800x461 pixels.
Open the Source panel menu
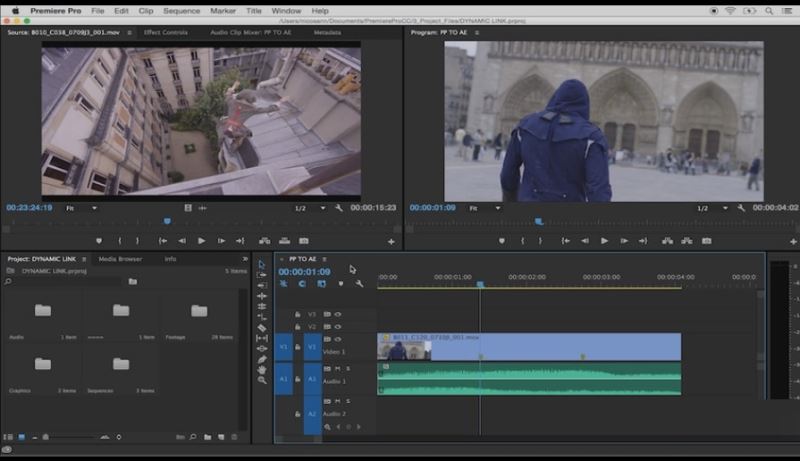(129, 33)
